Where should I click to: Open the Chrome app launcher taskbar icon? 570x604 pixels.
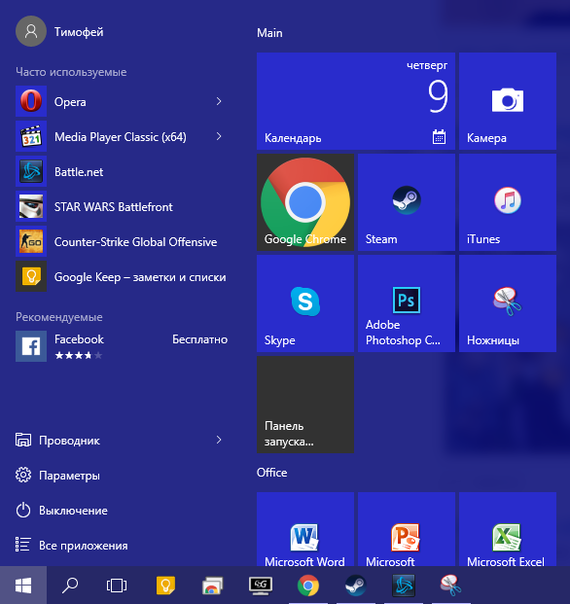click(x=213, y=586)
